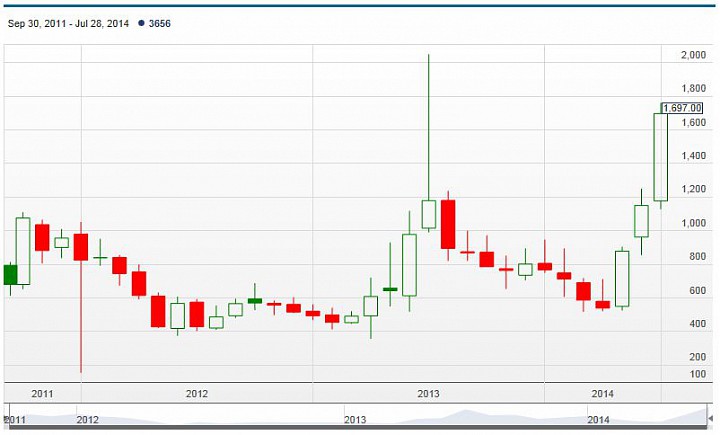Click the right arrow of the range navigator
The image size is (720, 435).
click(x=711, y=419)
